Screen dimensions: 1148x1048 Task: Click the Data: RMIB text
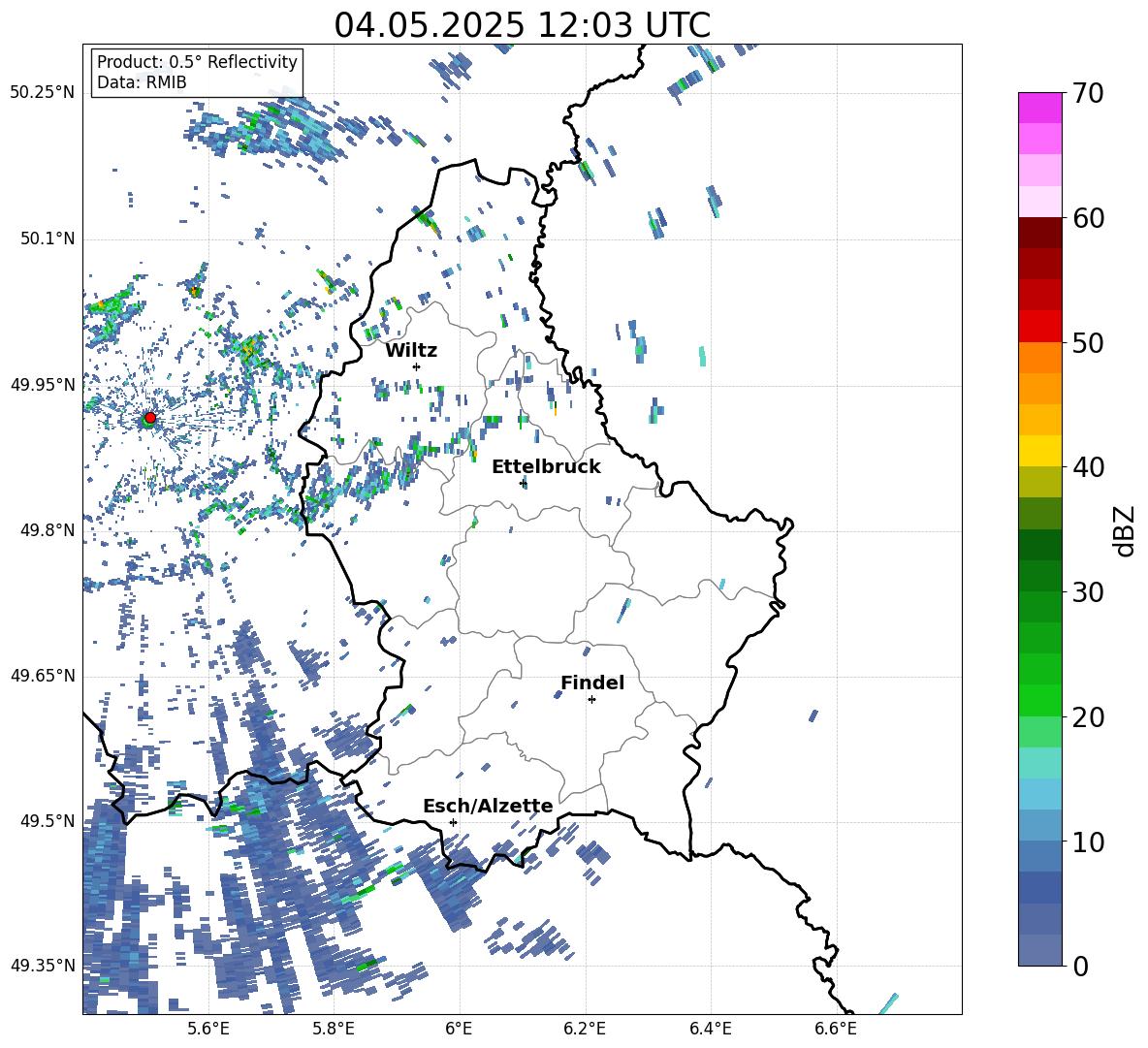coord(142,82)
